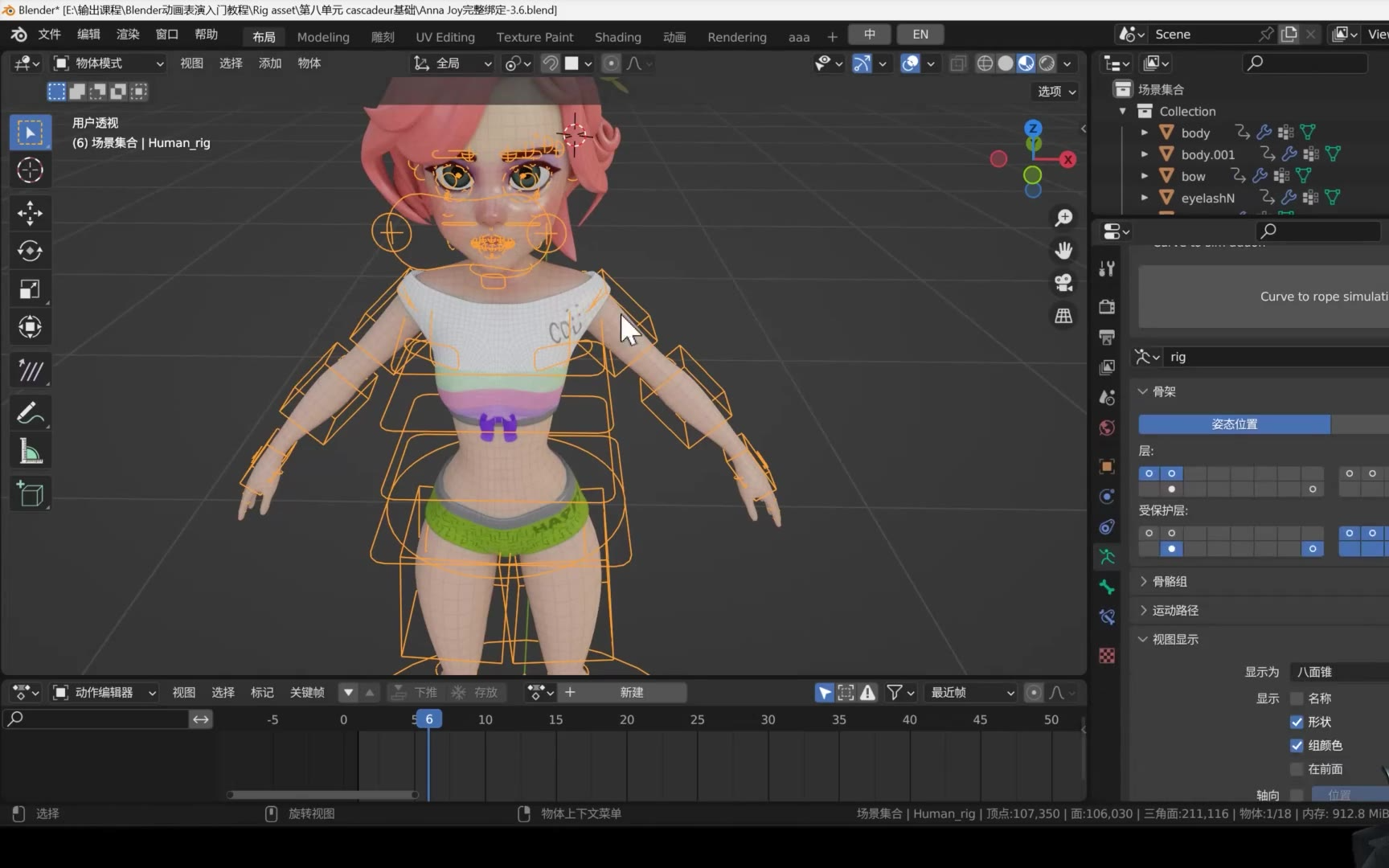Toggle camera view in viewport
This screenshot has height=868, width=1389.
[x=1063, y=283]
